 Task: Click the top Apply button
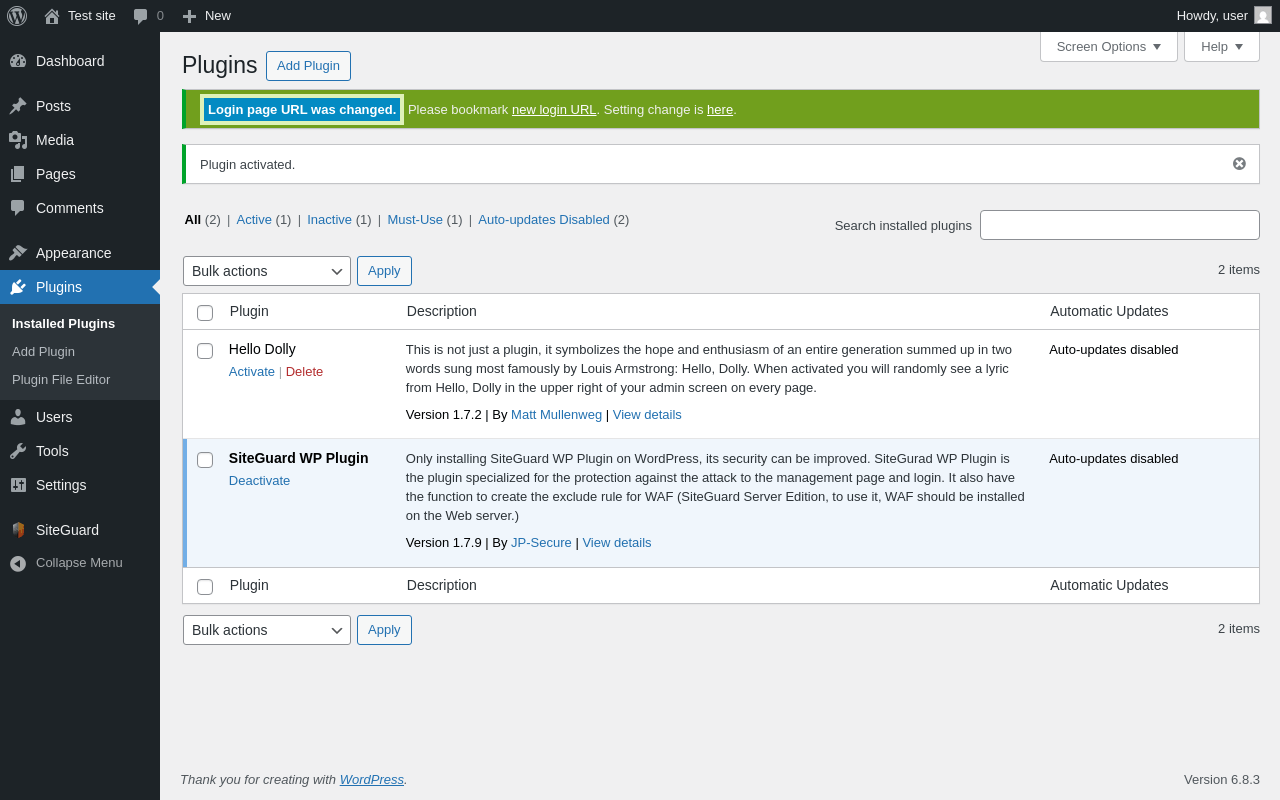(384, 271)
